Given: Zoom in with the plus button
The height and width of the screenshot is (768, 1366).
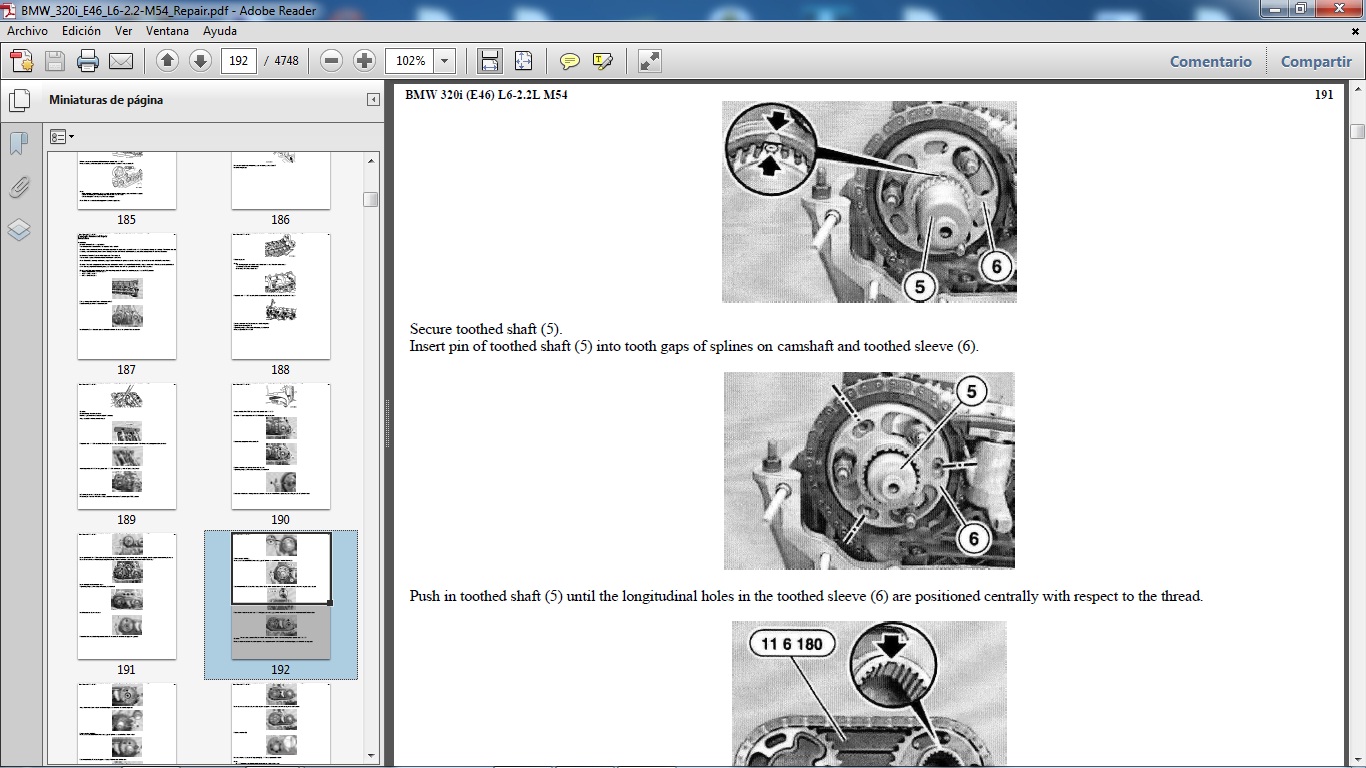Looking at the screenshot, I should tap(364, 61).
